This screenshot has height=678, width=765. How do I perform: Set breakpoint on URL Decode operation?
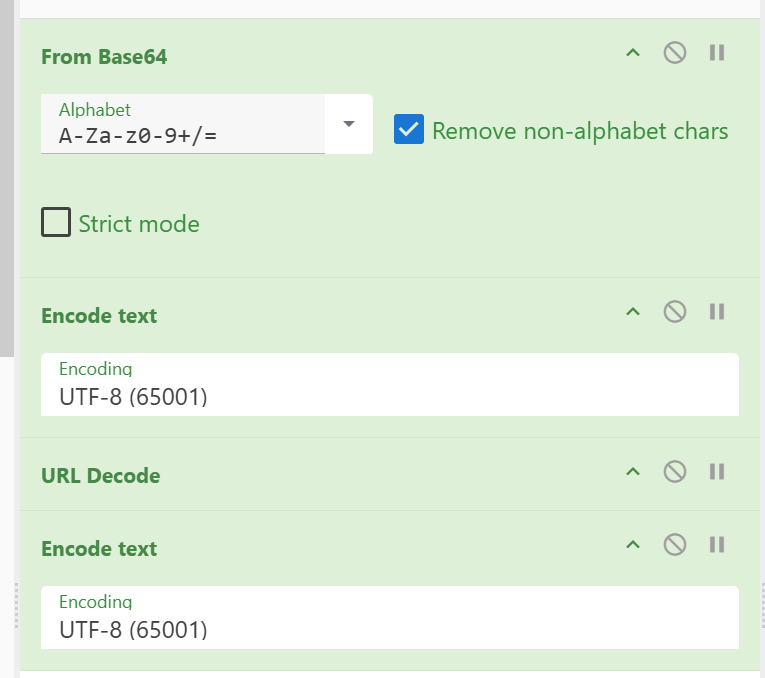[717, 472]
